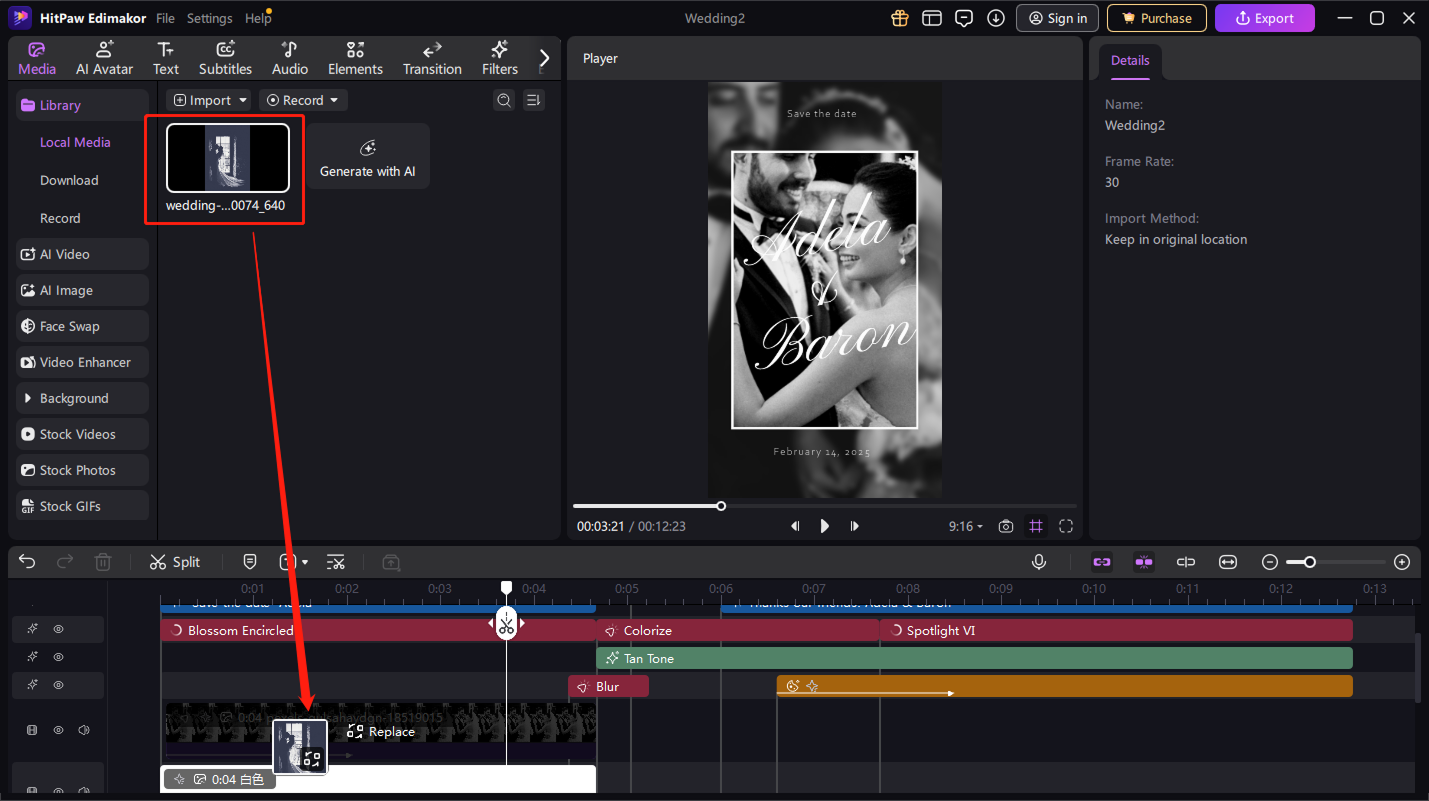Open Face Swap in the sidebar
Image resolution: width=1429 pixels, height=801 pixels.
click(x=70, y=325)
